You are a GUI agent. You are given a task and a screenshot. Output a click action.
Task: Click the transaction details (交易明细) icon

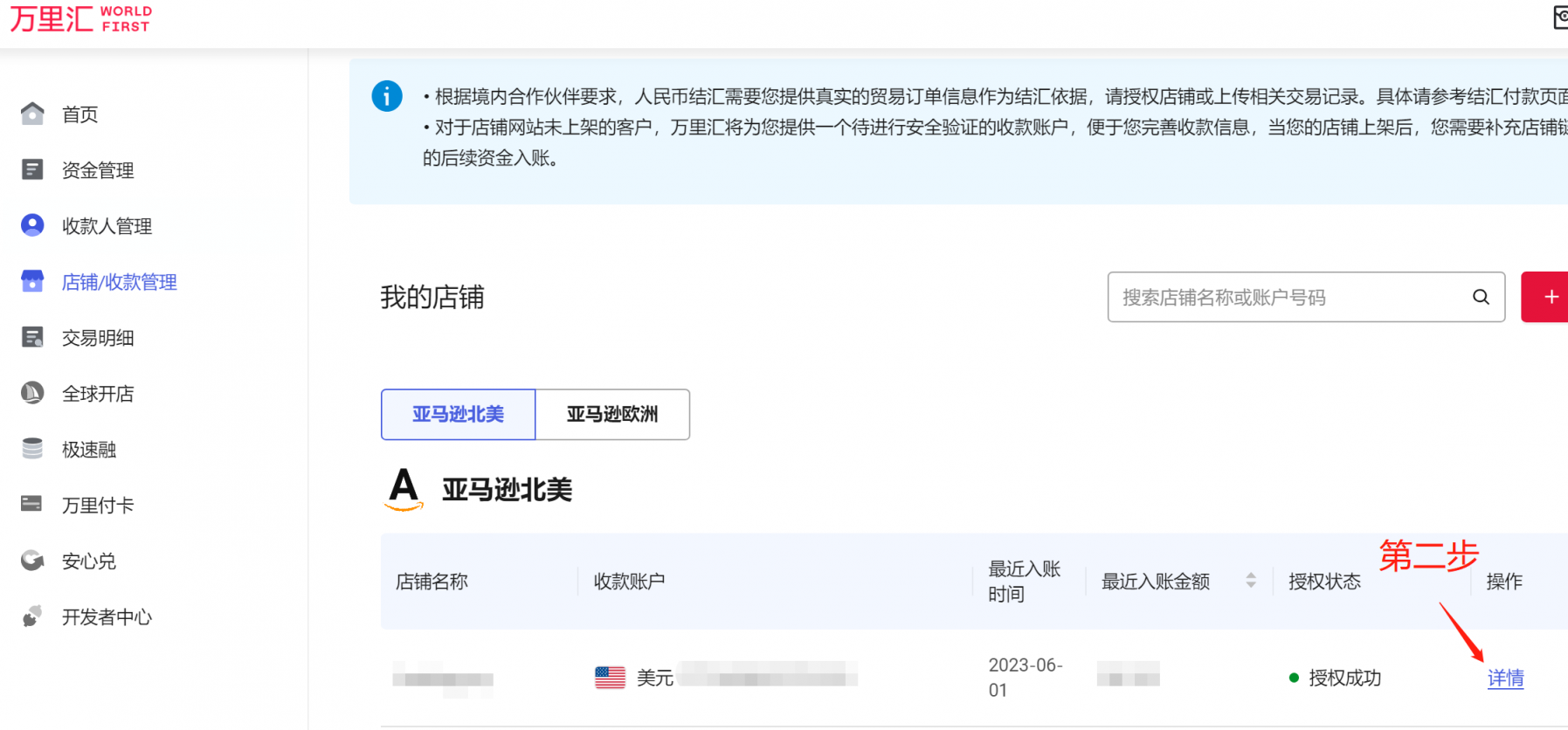[32, 337]
